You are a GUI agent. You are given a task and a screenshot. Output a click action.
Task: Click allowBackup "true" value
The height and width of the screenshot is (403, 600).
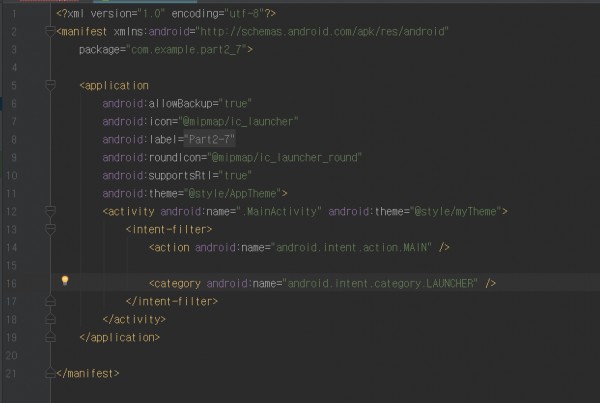235,104
